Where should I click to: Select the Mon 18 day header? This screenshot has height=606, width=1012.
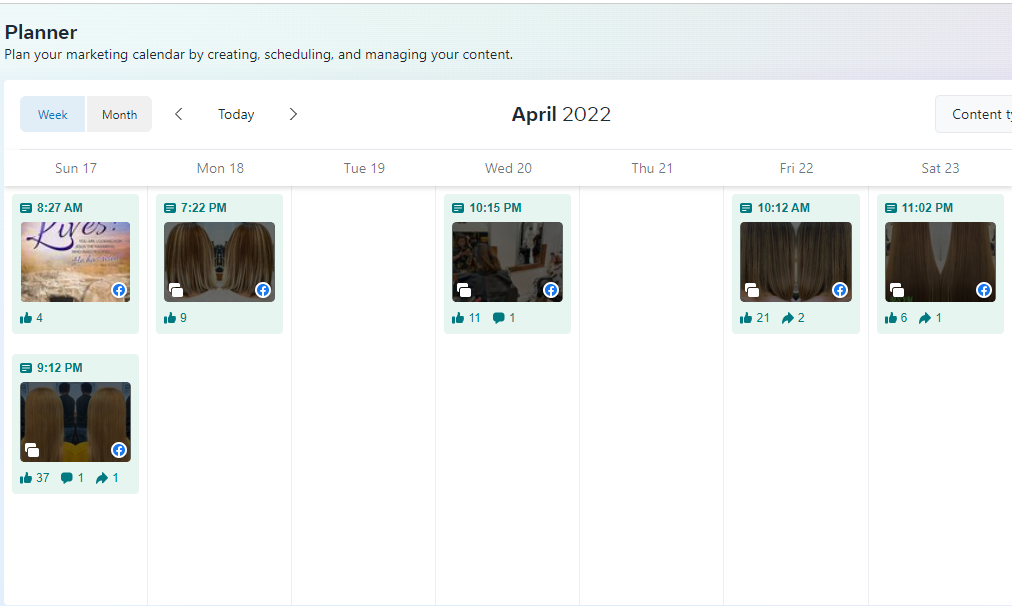click(220, 168)
